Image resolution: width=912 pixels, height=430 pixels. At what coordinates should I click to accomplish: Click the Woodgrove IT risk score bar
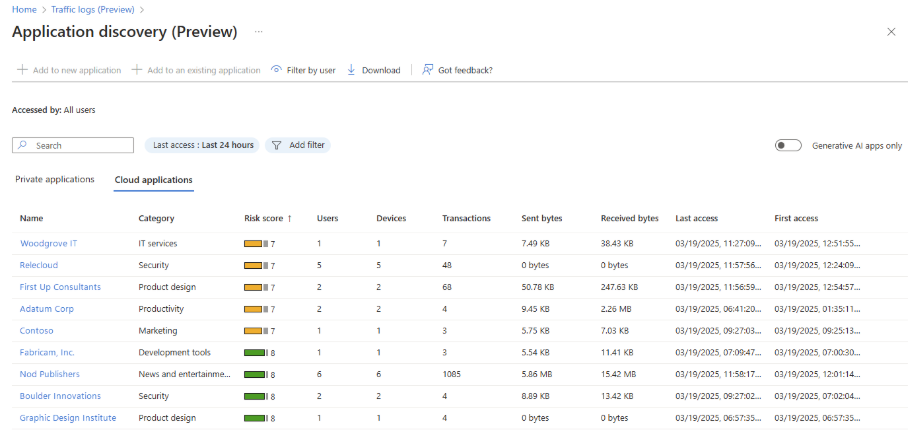click(x=256, y=244)
